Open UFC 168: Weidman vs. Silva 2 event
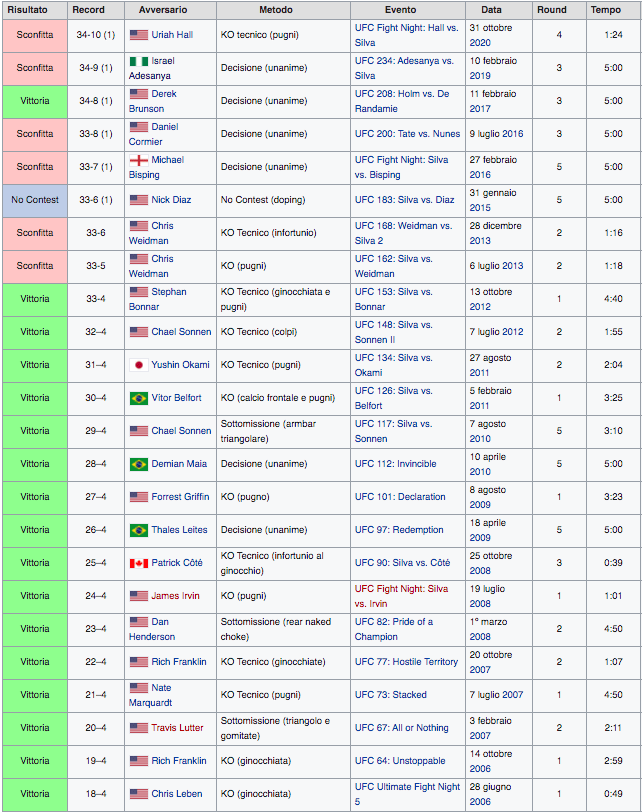This screenshot has height=812, width=642. click(x=403, y=233)
